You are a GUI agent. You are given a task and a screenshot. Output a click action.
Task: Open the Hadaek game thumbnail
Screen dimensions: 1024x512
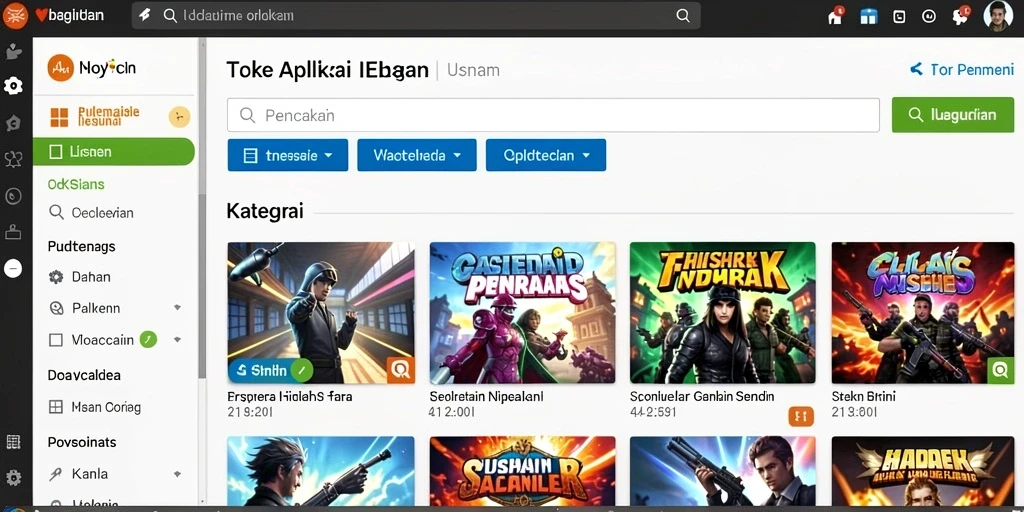pos(923,472)
